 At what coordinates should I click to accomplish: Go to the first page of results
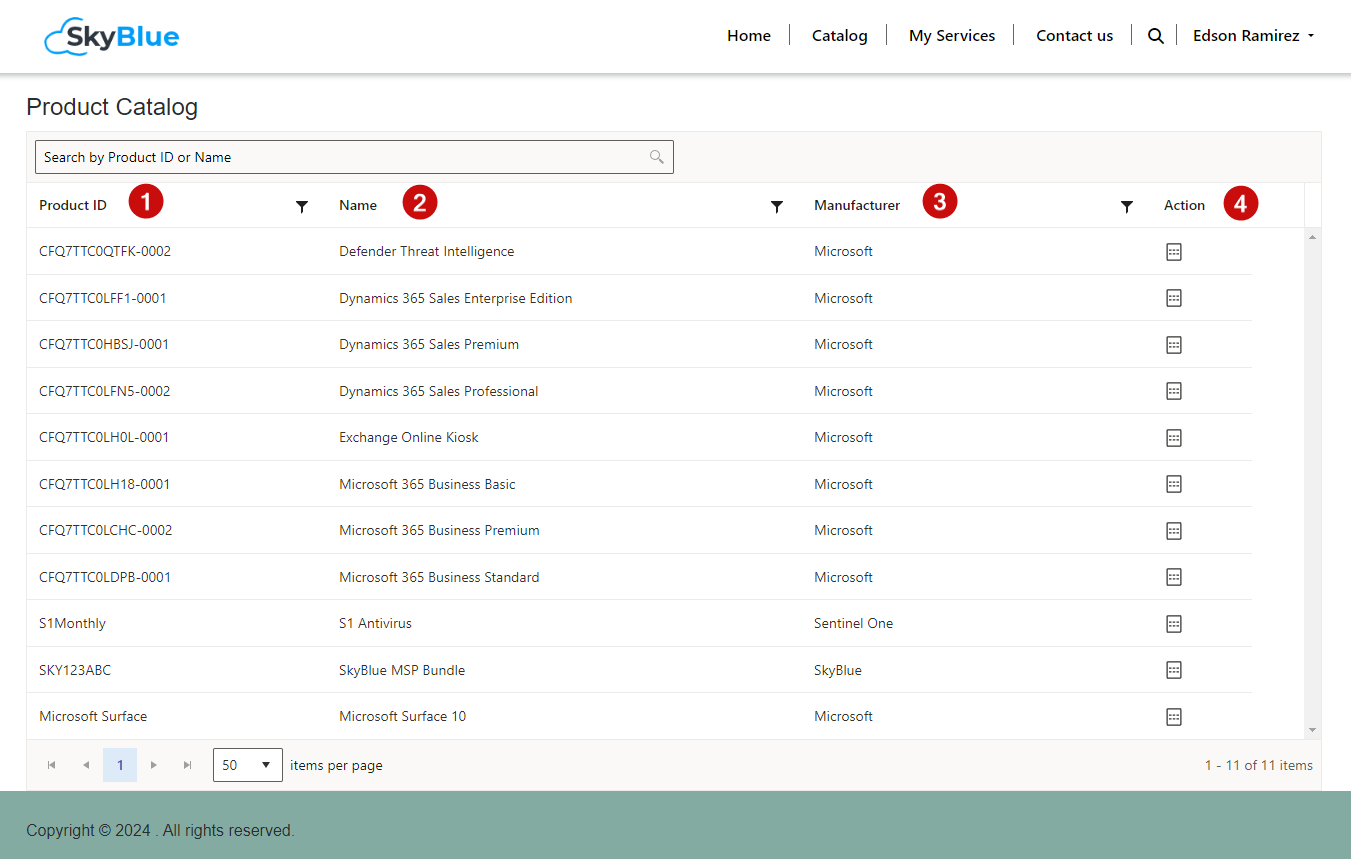pos(52,765)
